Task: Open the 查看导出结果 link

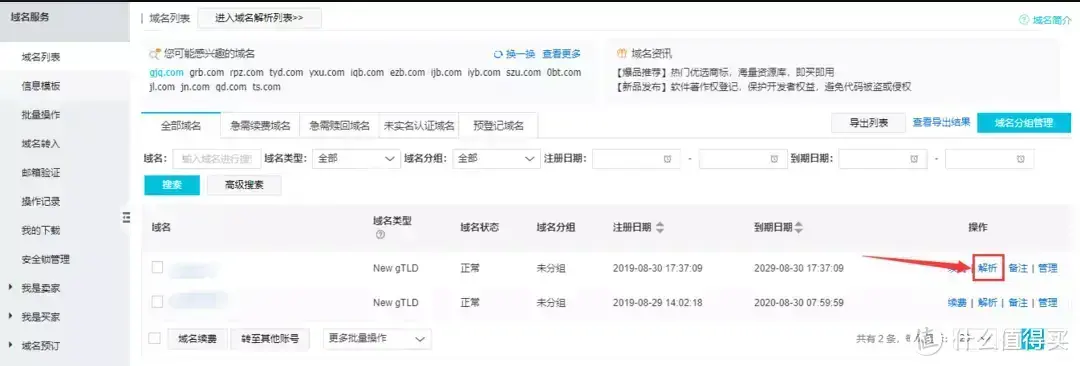Action: click(x=942, y=122)
